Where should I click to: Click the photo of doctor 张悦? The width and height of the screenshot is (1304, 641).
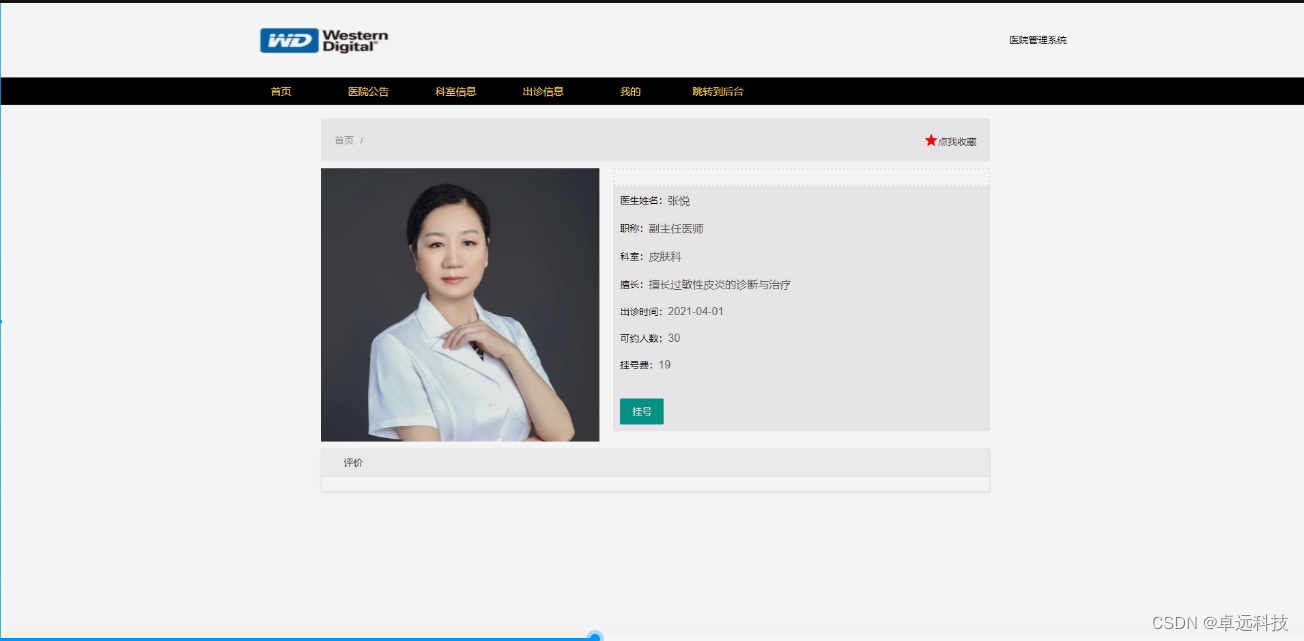click(x=459, y=304)
